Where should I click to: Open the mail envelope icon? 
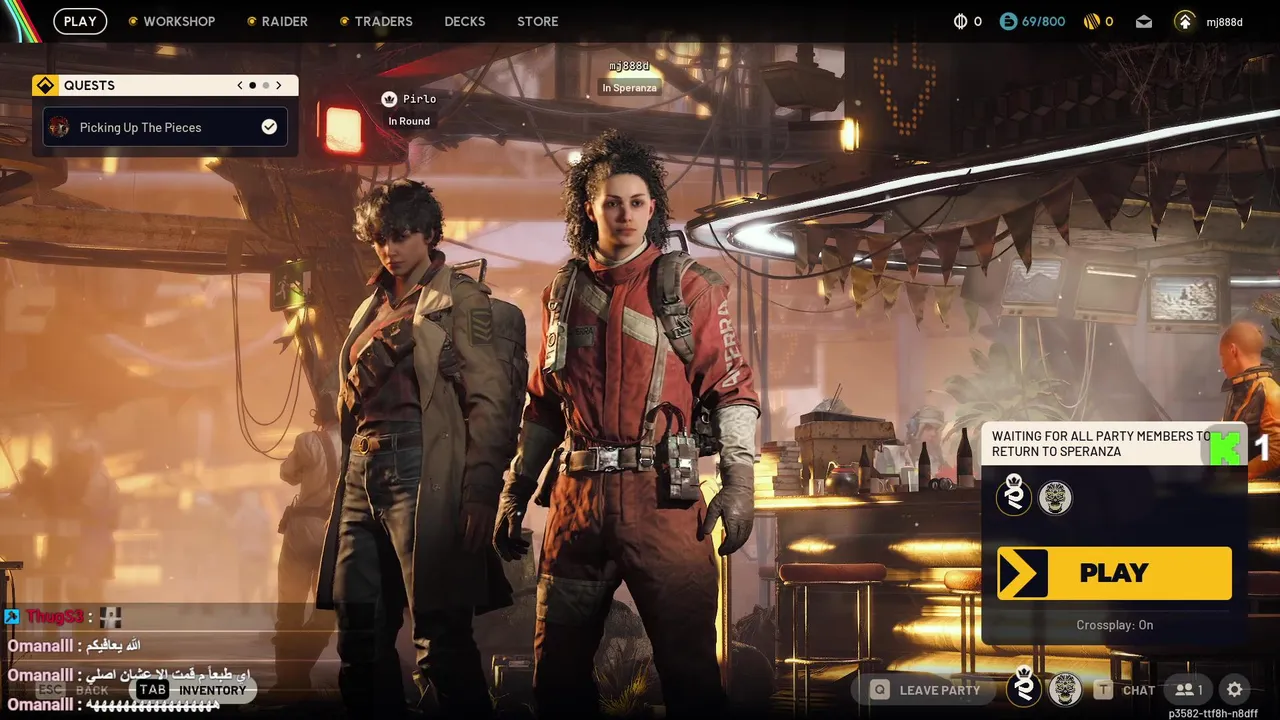coord(1144,21)
